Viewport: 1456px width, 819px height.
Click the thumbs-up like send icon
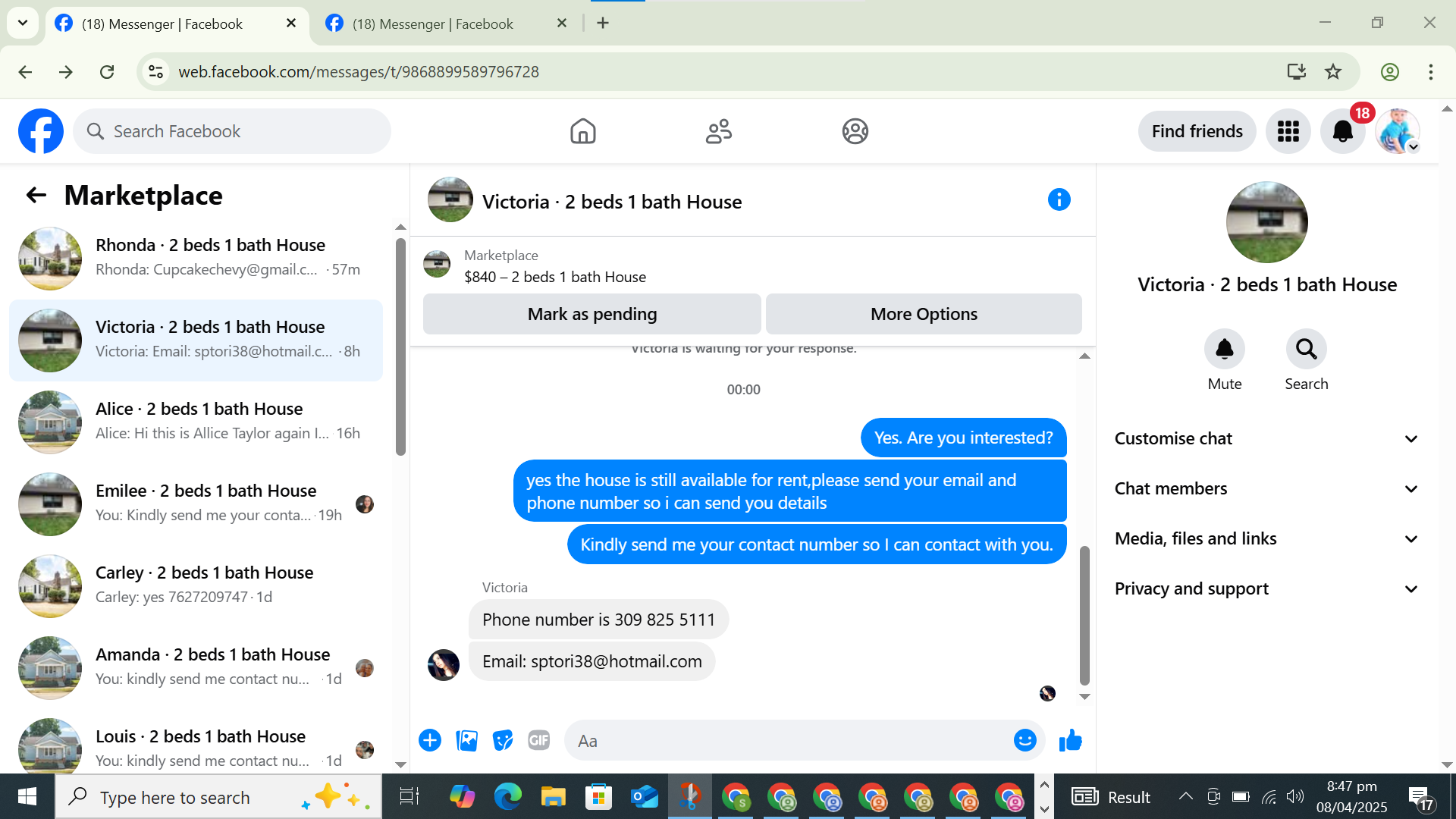click(1070, 740)
